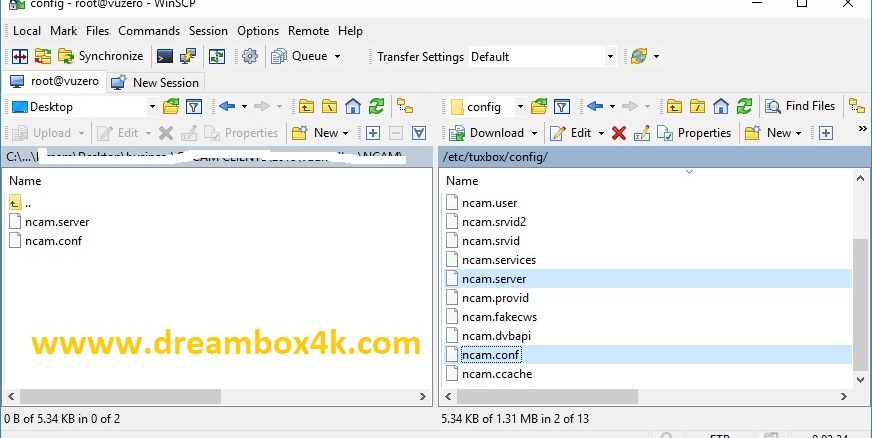Click the local parent directory icon

[x=306, y=106]
